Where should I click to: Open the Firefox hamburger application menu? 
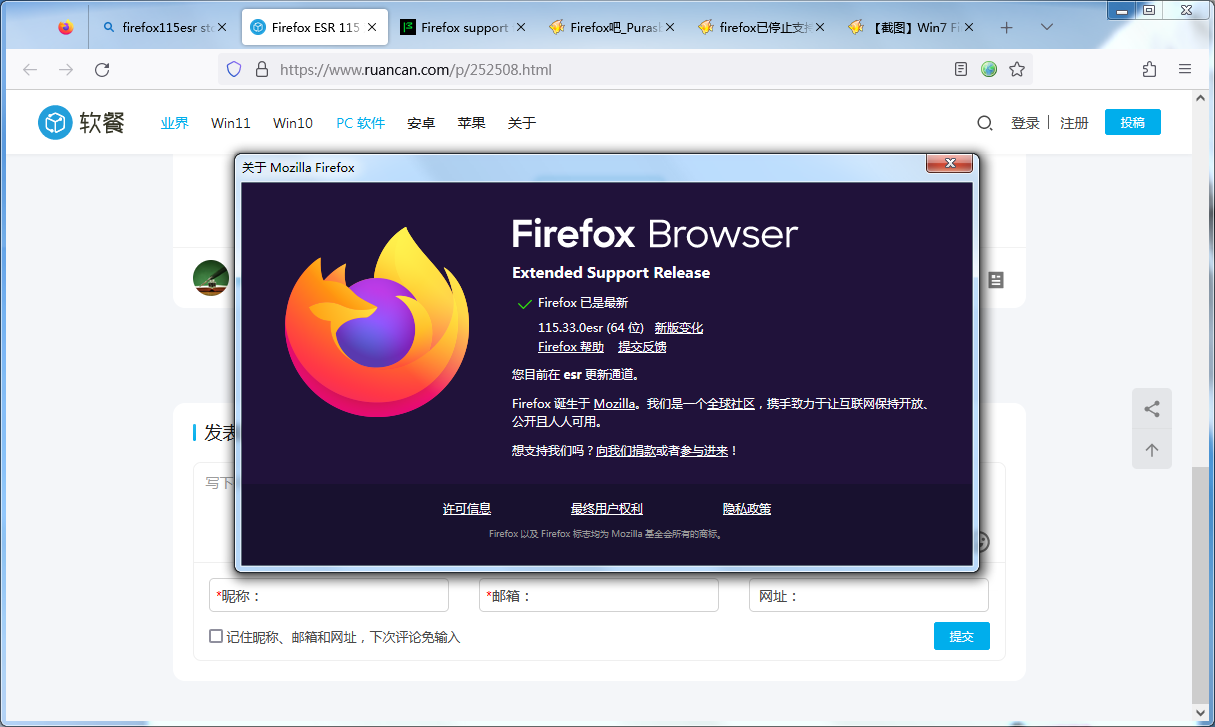click(x=1185, y=69)
